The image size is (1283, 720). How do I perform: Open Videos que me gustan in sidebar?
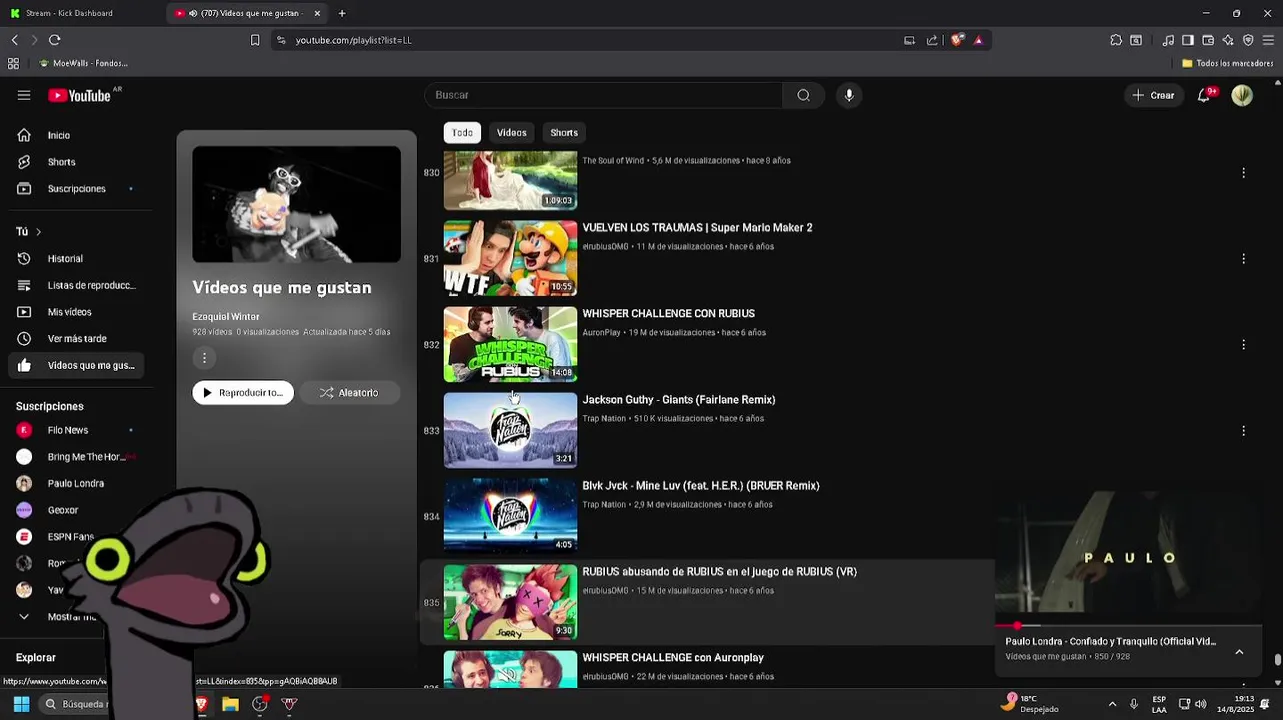coord(75,365)
